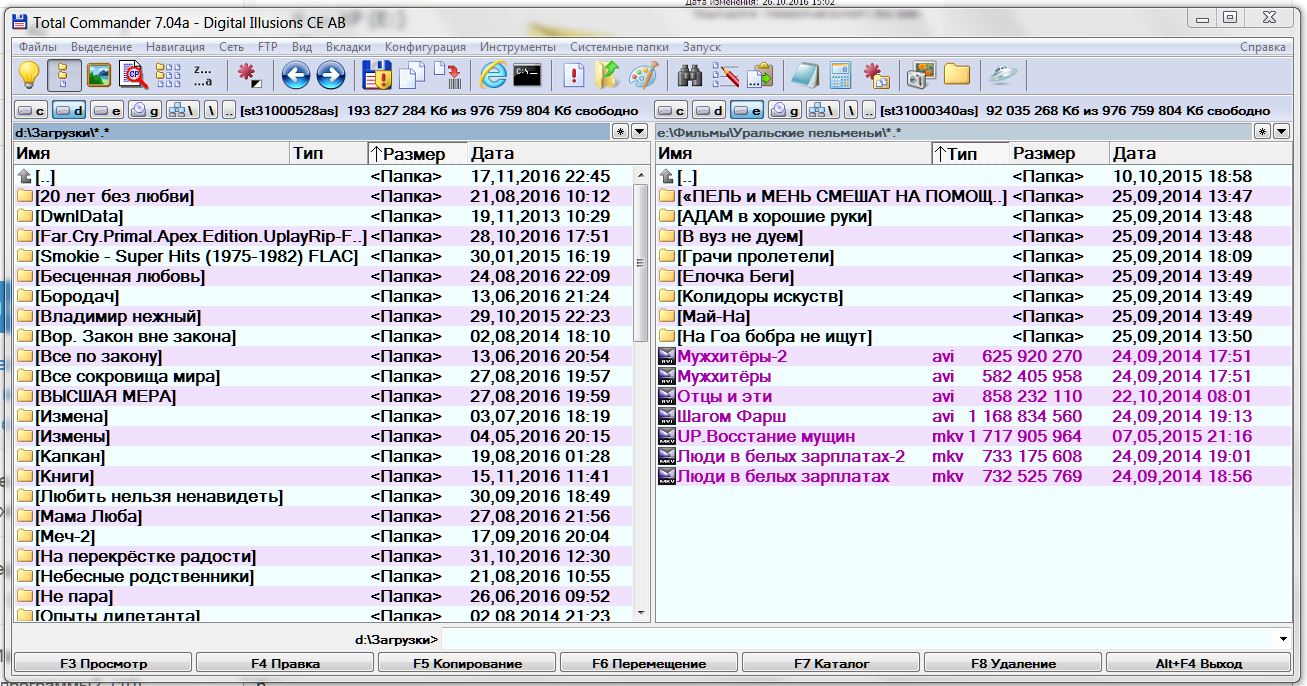Click the F3 Просмотр button
This screenshot has height=686, width=1307.
coord(104,663)
